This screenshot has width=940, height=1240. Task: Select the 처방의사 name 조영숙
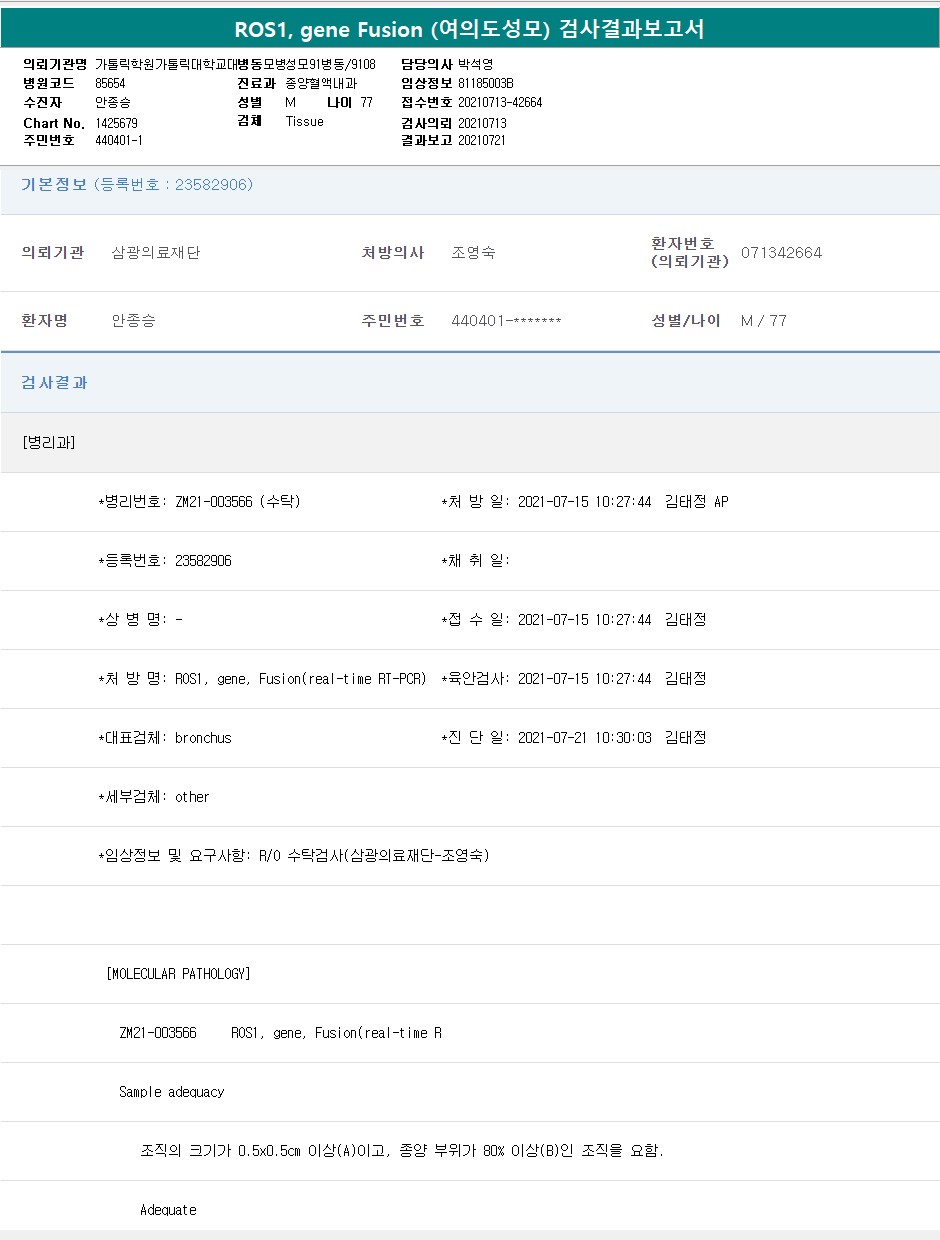click(473, 253)
